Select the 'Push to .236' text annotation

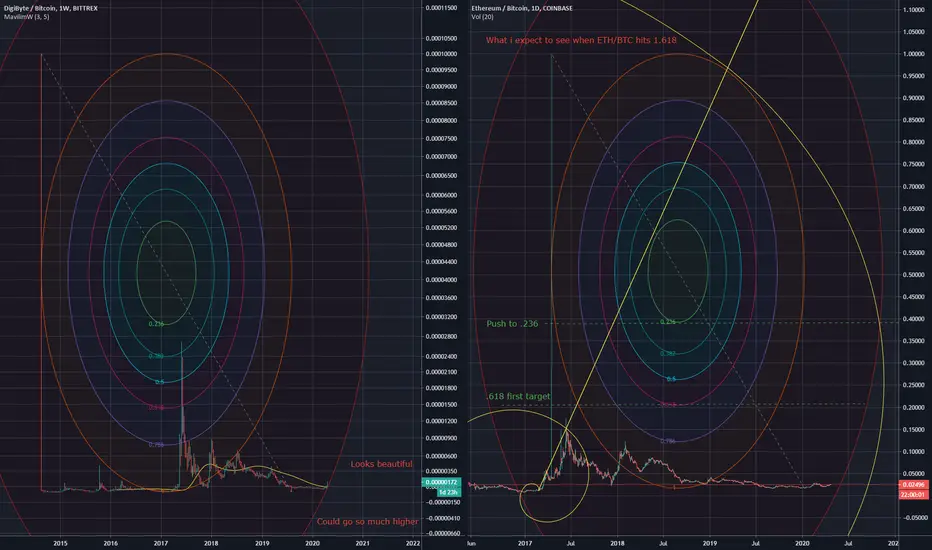[512, 323]
